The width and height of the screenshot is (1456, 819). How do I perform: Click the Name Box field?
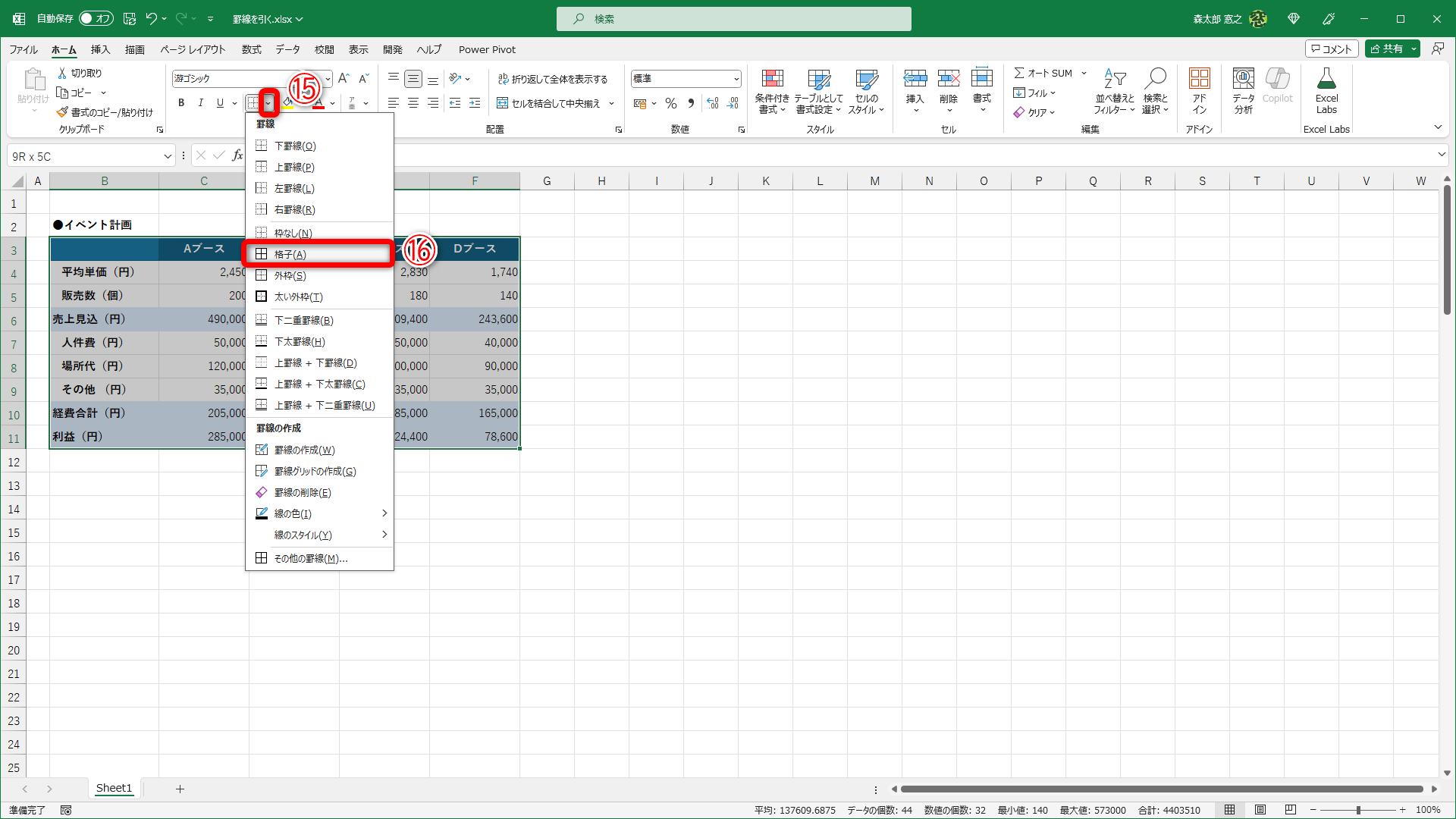pos(83,156)
